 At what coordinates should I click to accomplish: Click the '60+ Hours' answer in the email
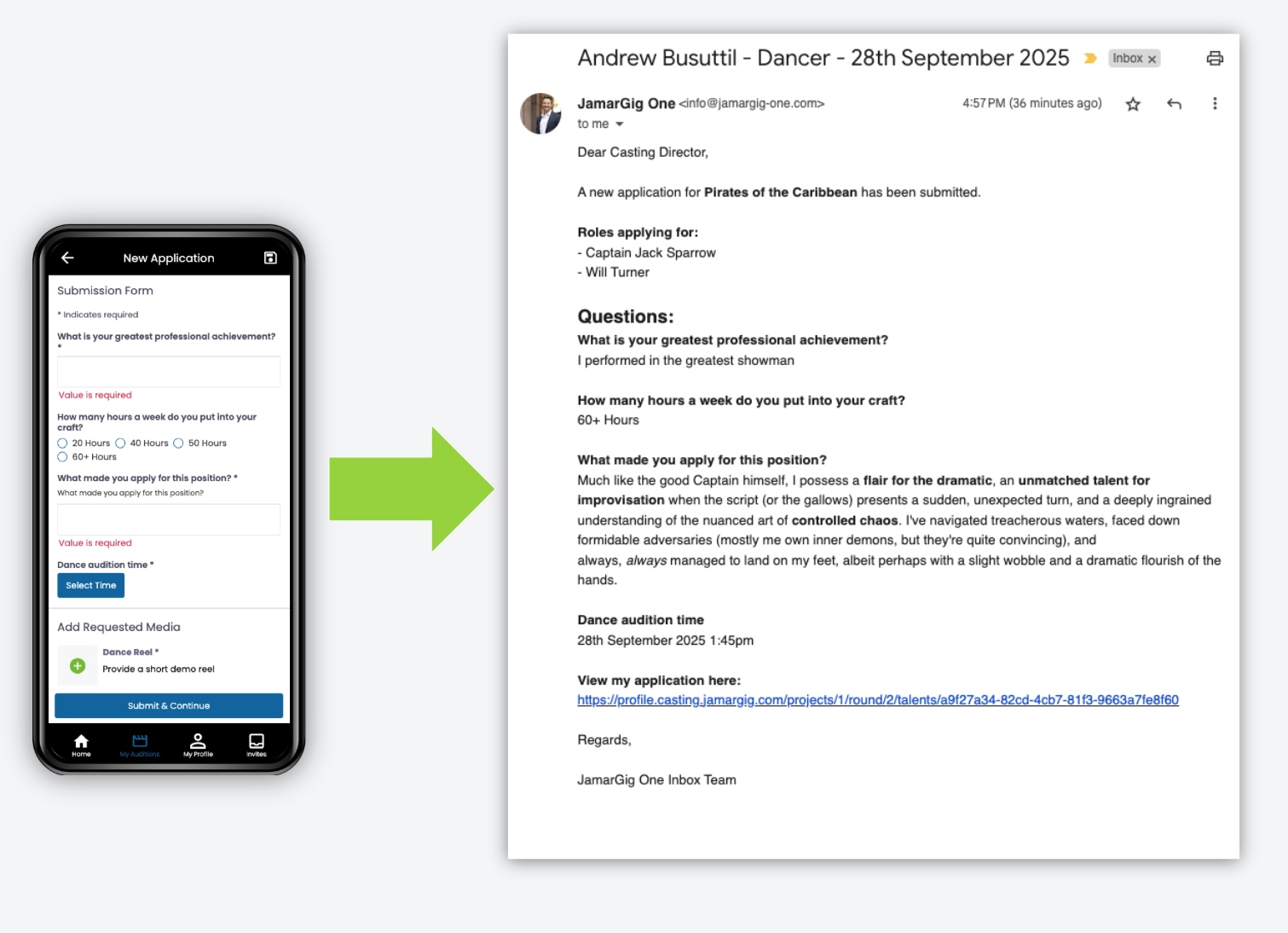(x=608, y=420)
